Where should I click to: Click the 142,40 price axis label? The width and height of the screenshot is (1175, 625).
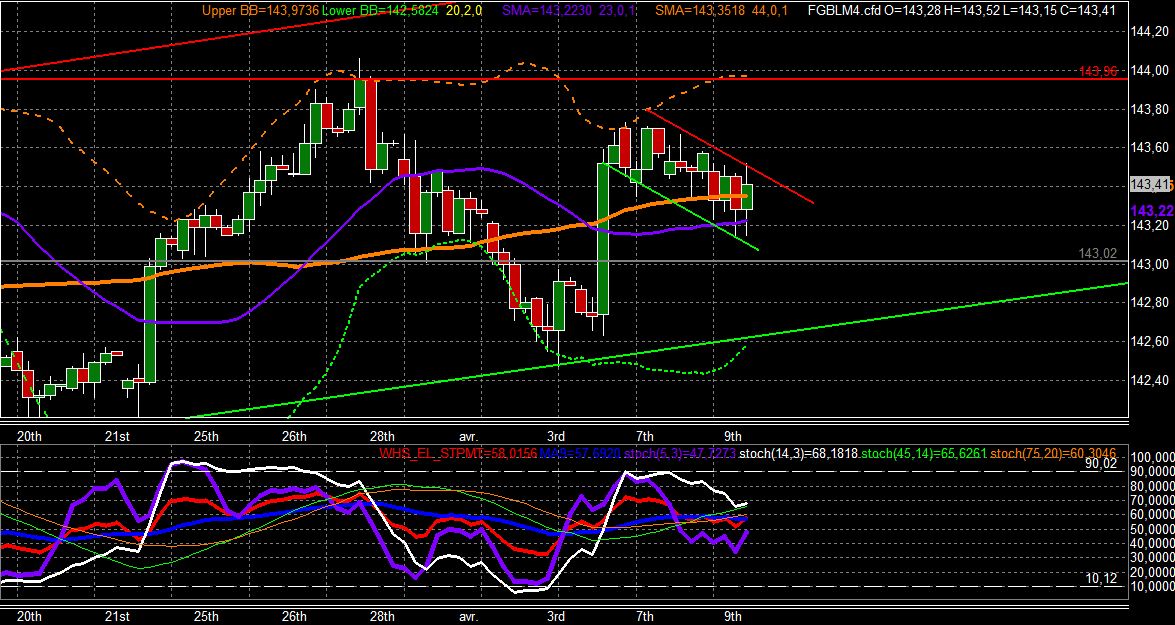pyautogui.click(x=1150, y=380)
